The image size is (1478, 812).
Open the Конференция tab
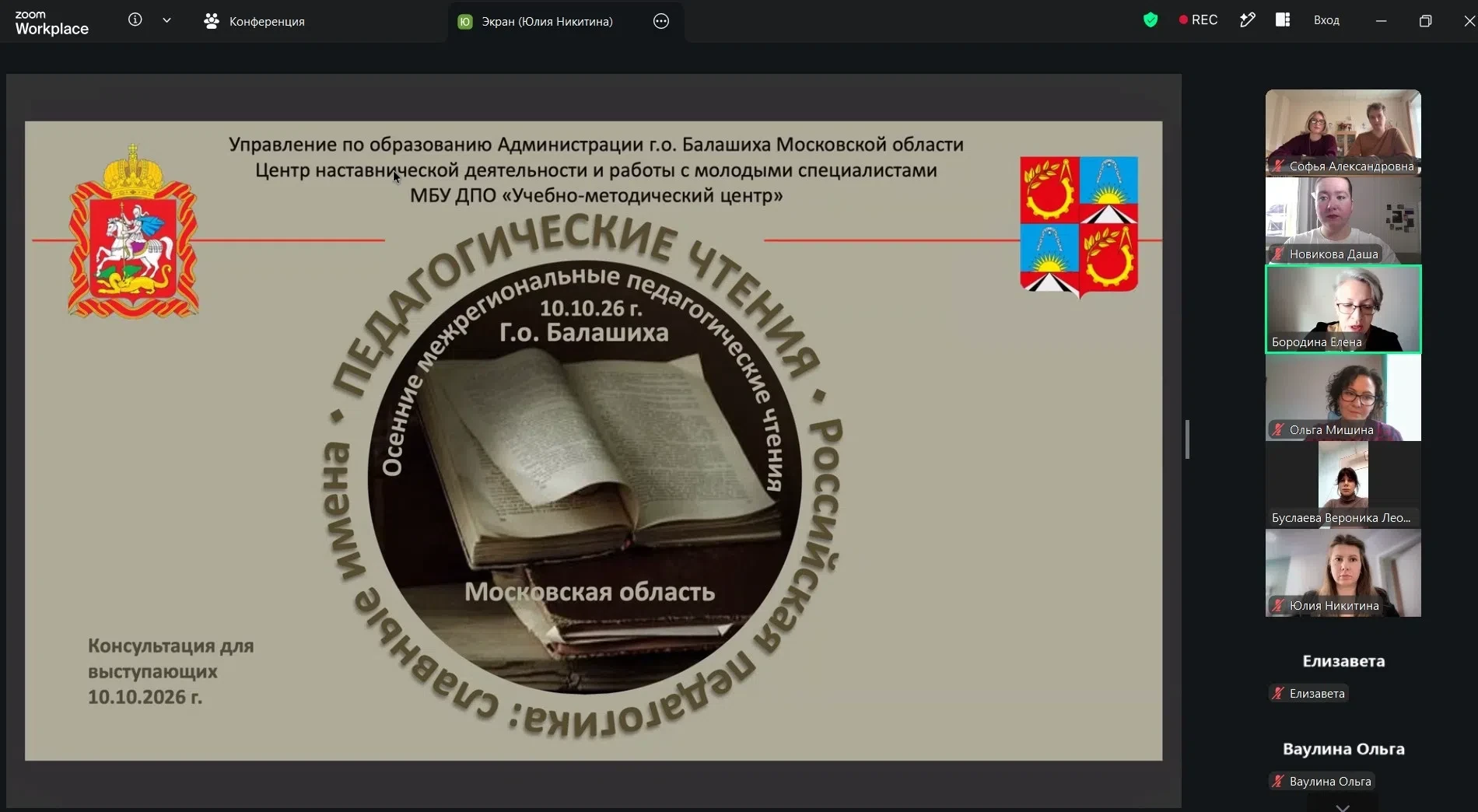pyautogui.click(x=254, y=21)
